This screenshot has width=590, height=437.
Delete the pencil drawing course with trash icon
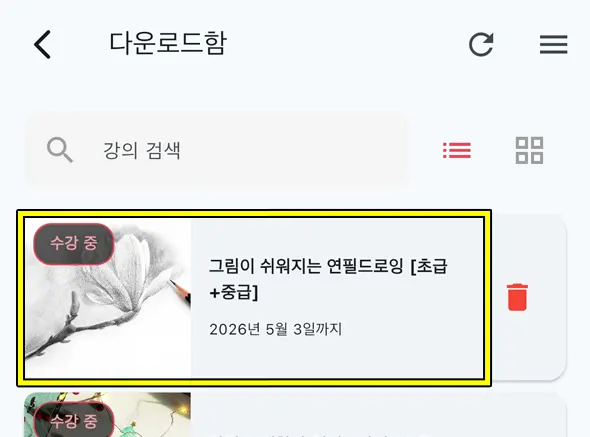(517, 297)
